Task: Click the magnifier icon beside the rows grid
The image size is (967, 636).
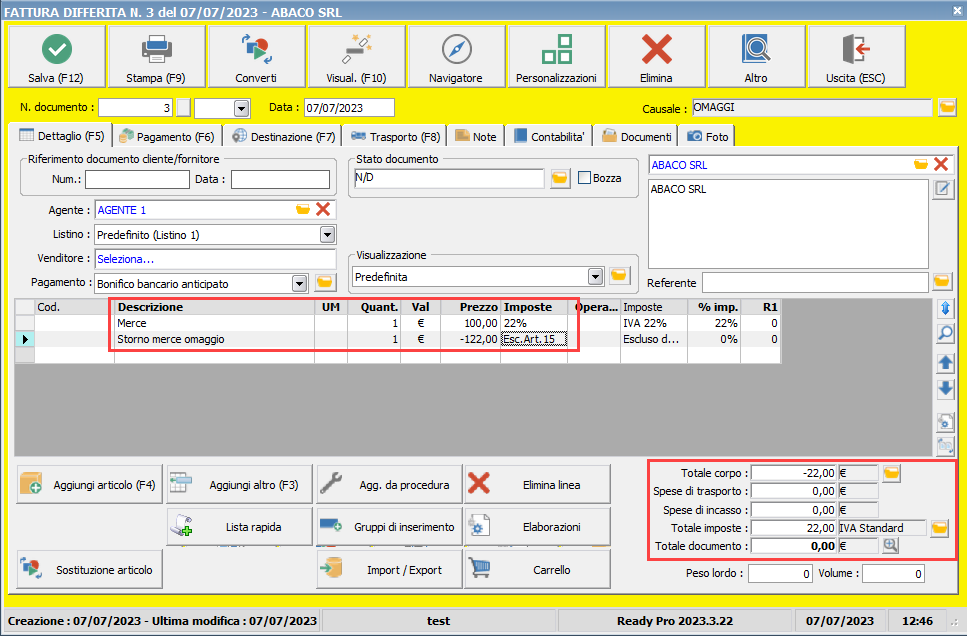Action: tap(945, 334)
